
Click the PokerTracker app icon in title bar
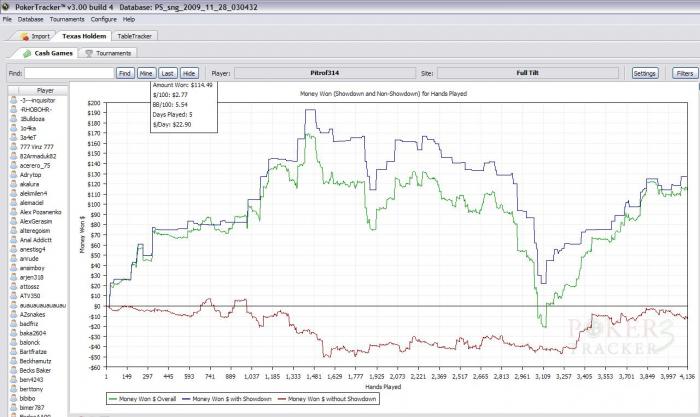pyautogui.click(x=5, y=6)
